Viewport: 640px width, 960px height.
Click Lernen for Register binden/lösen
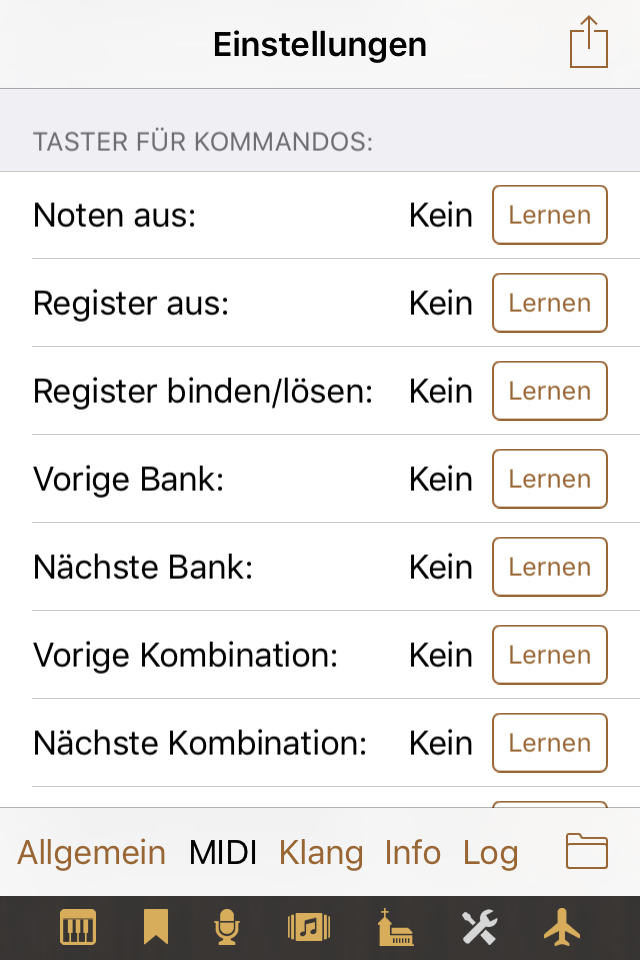(549, 391)
